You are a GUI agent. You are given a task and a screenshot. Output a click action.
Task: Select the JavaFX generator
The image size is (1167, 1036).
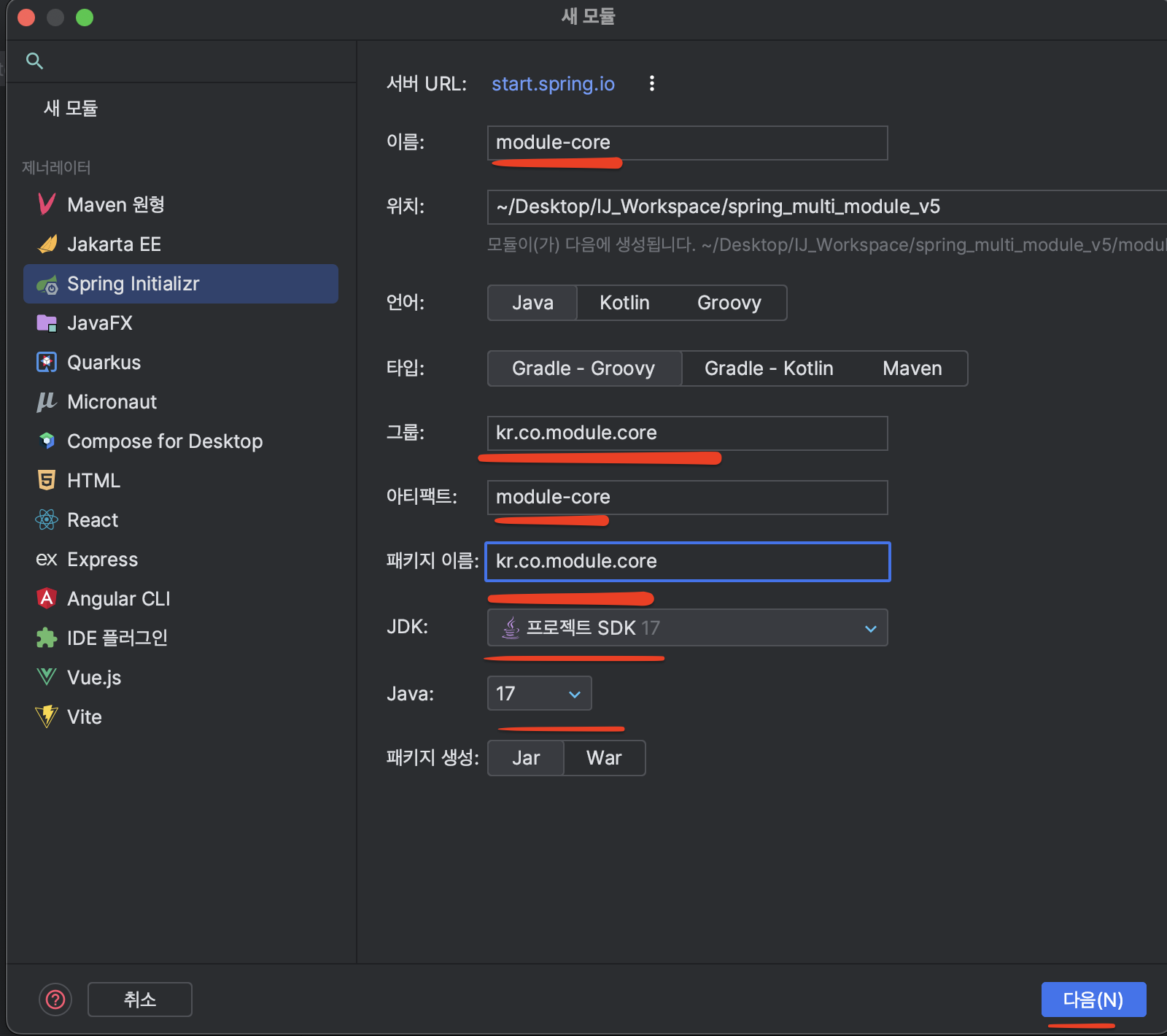(181, 323)
